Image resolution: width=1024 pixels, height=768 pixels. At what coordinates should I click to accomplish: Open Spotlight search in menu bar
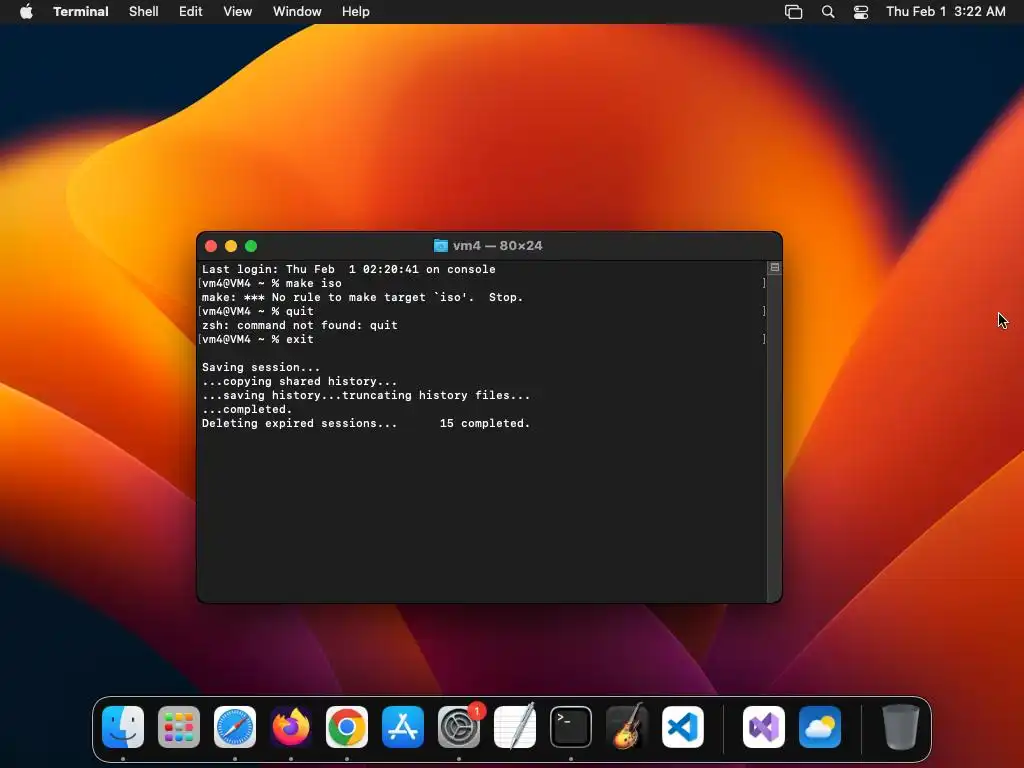[x=827, y=12]
